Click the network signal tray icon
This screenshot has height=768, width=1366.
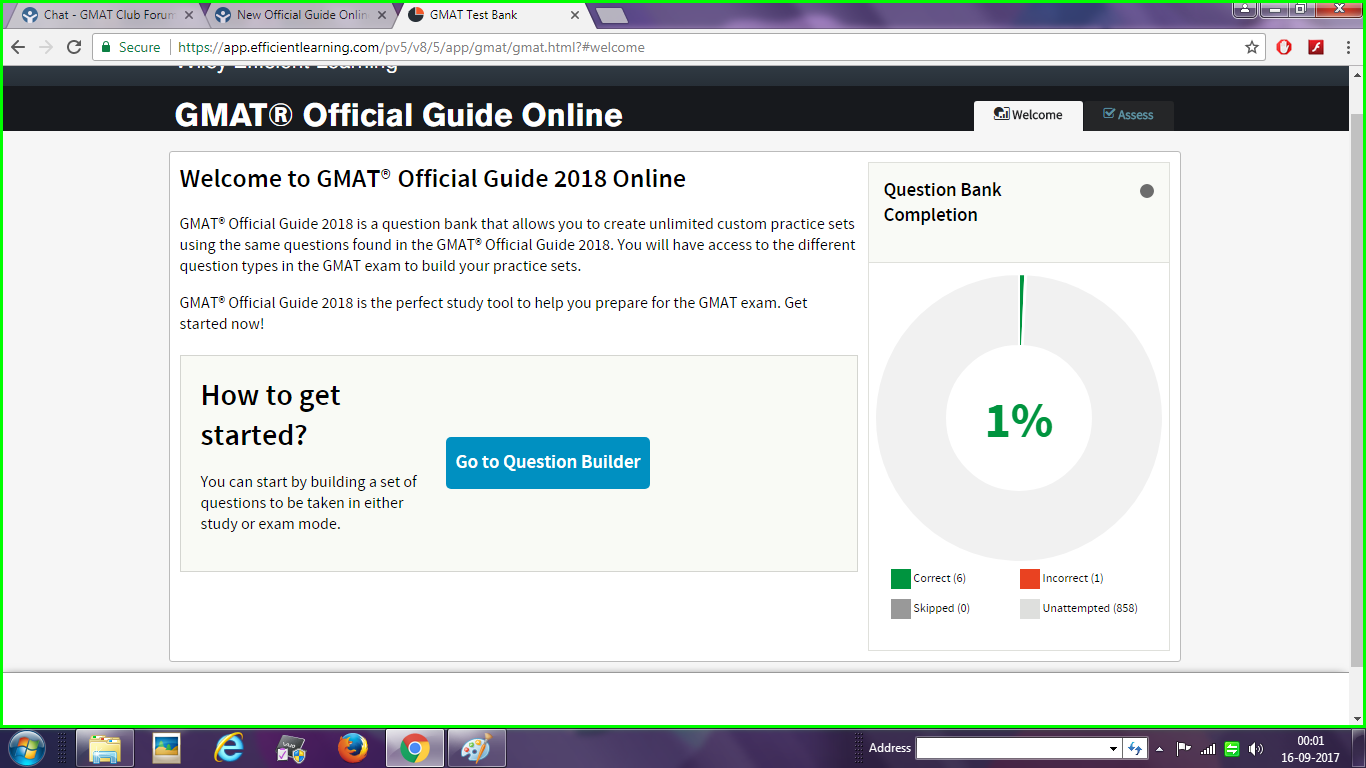pyautogui.click(x=1208, y=748)
